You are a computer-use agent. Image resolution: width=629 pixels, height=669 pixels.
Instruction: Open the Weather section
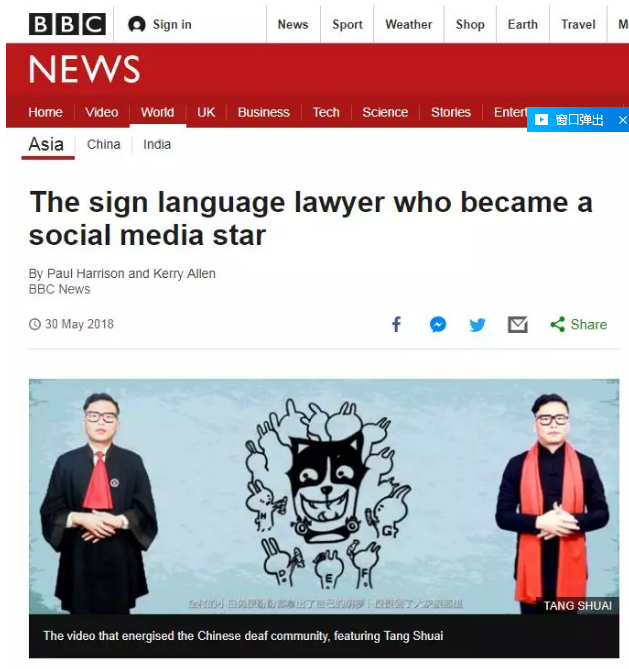(x=409, y=24)
